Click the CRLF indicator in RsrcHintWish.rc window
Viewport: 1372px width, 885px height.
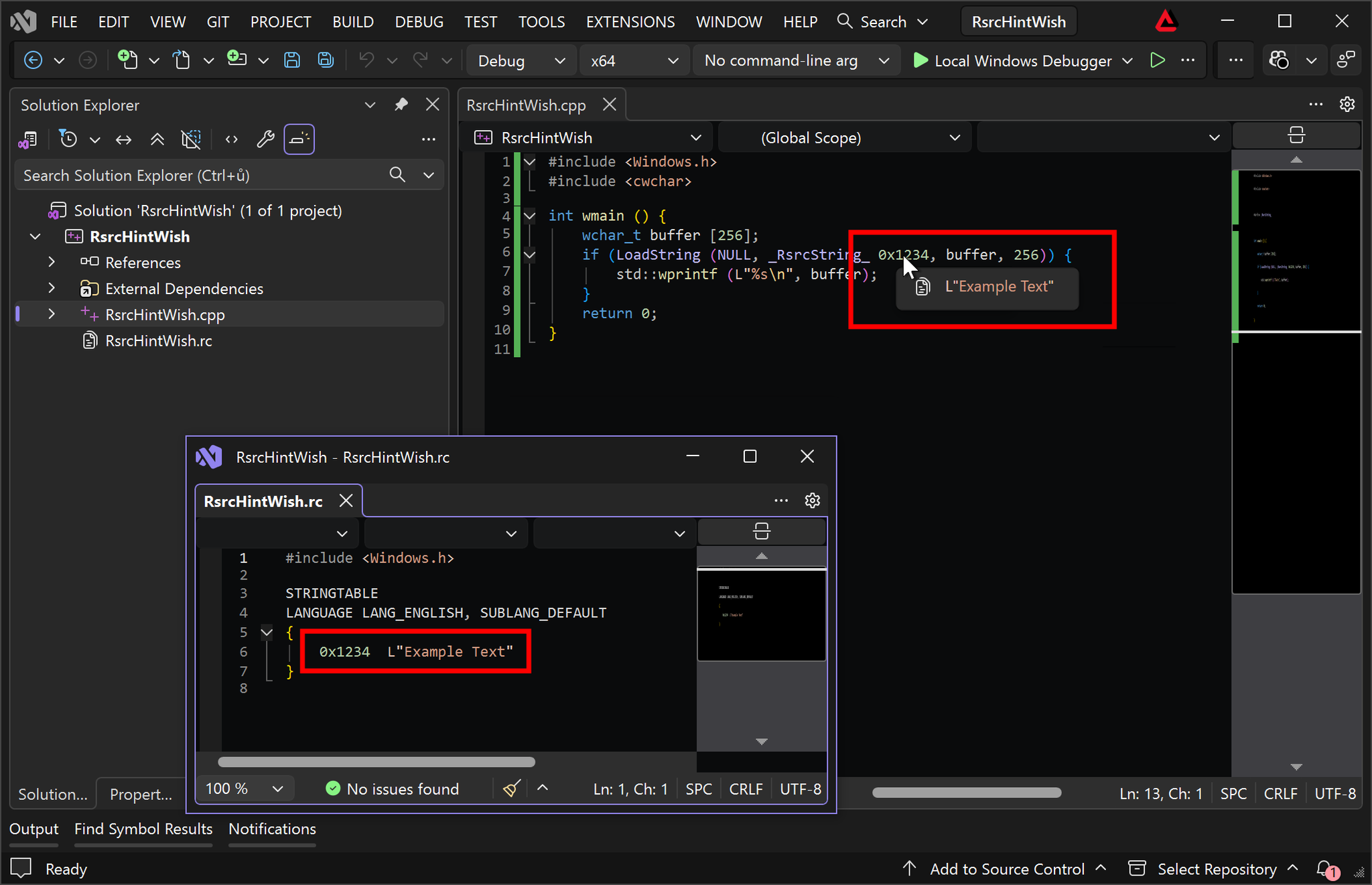746,789
